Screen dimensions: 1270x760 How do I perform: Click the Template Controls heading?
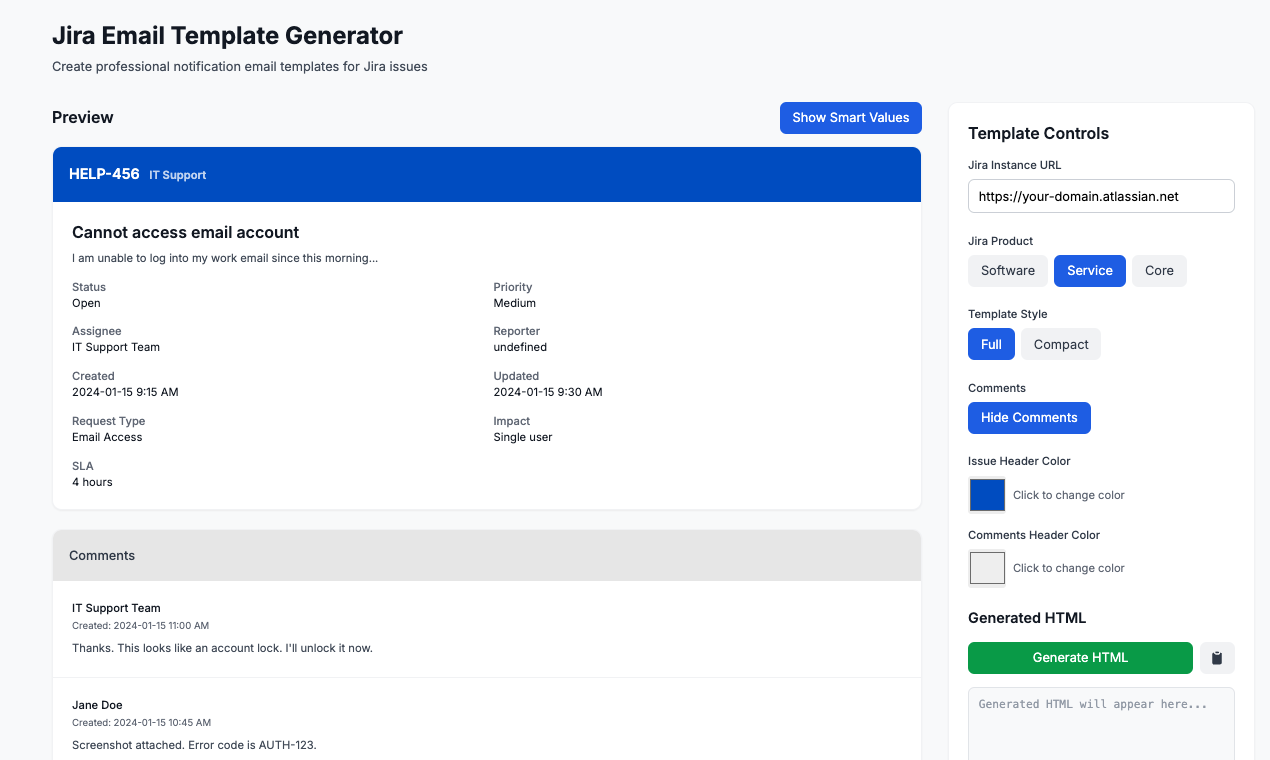[x=1038, y=134]
